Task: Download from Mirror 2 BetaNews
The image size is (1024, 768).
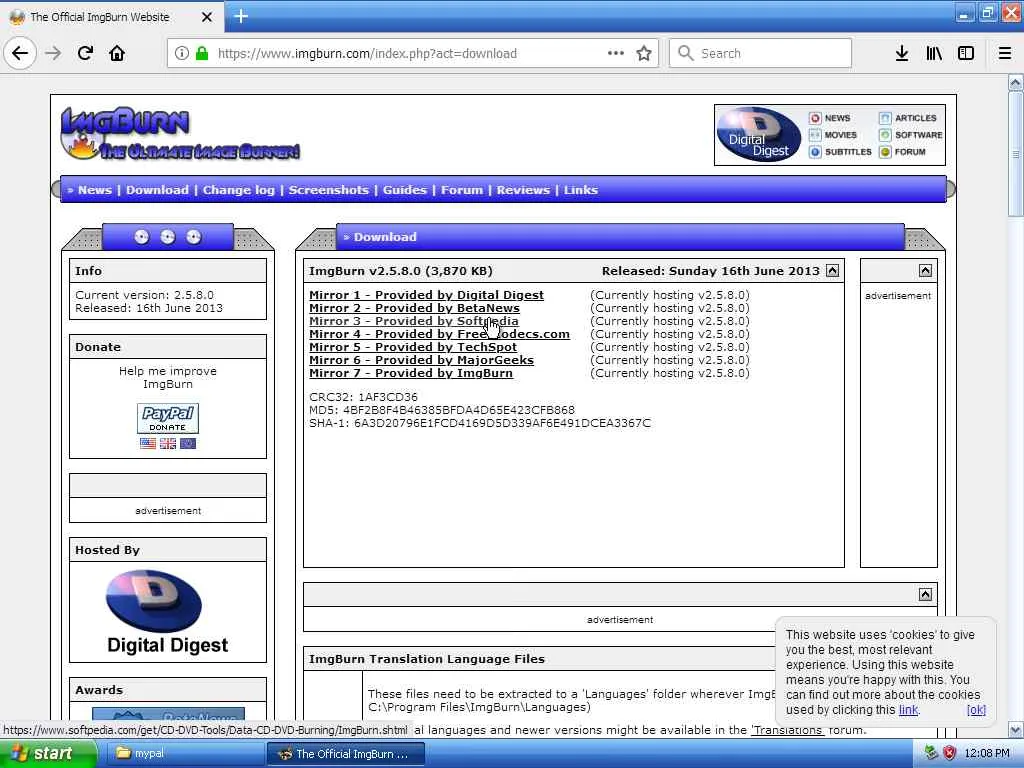Action: (414, 308)
